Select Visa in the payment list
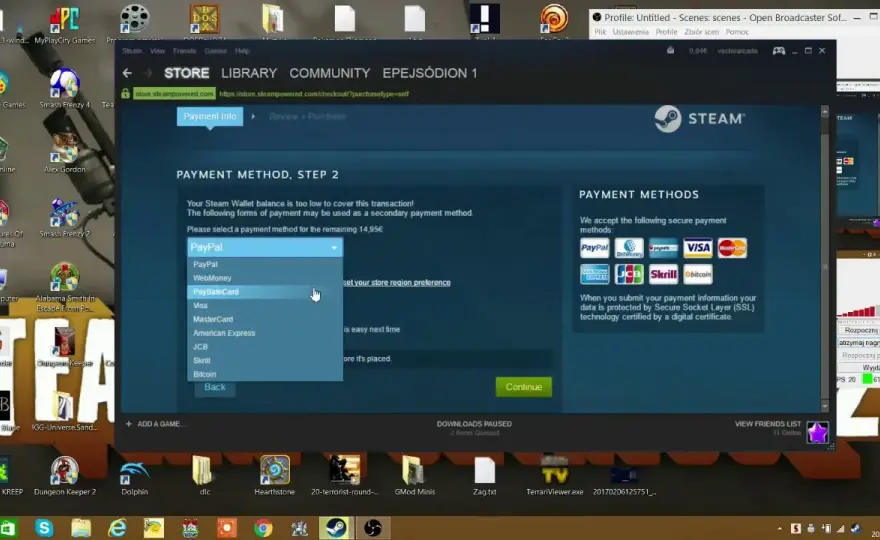The width and height of the screenshot is (880, 540). pos(265,305)
